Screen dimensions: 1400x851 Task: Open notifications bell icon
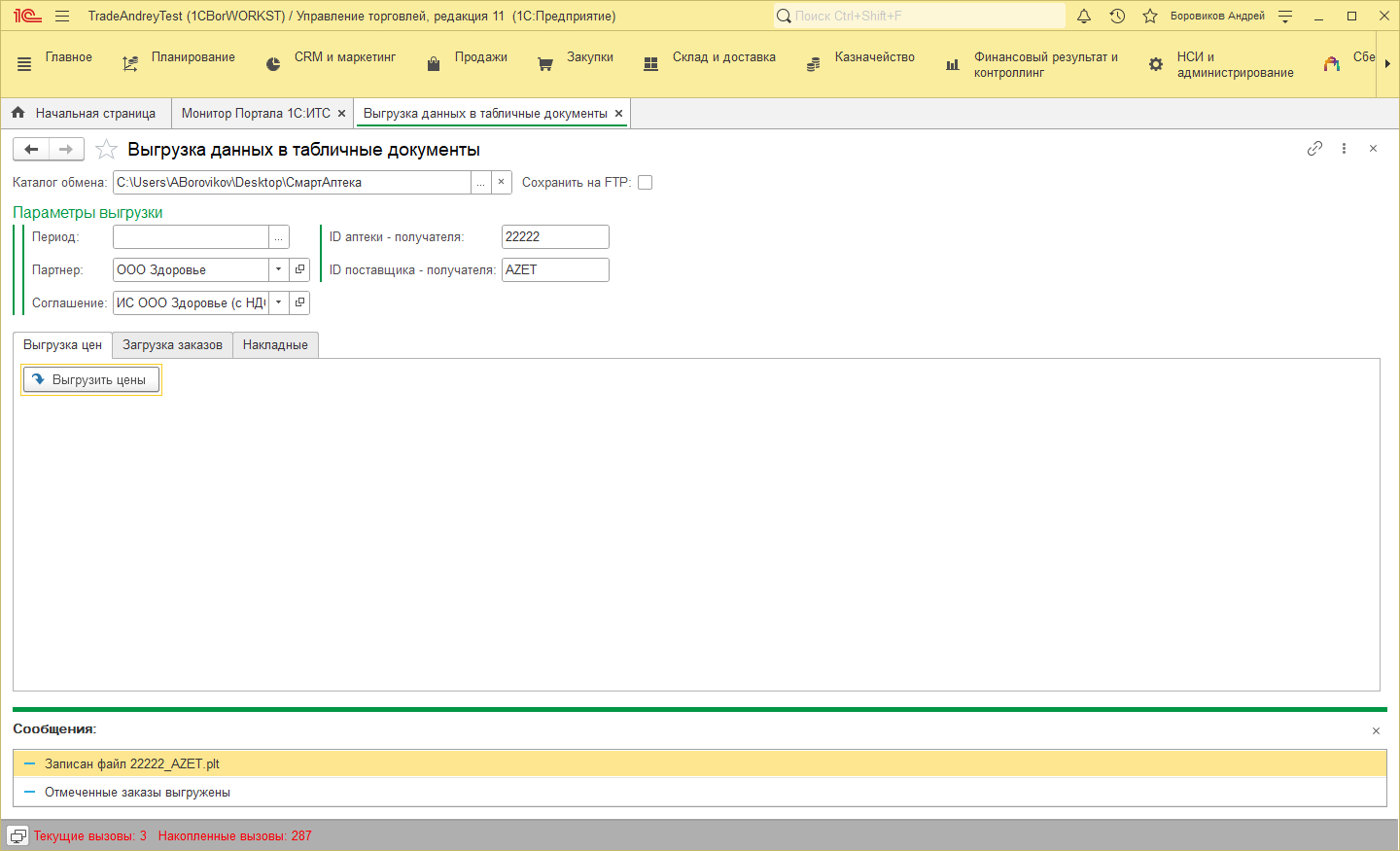click(1084, 16)
